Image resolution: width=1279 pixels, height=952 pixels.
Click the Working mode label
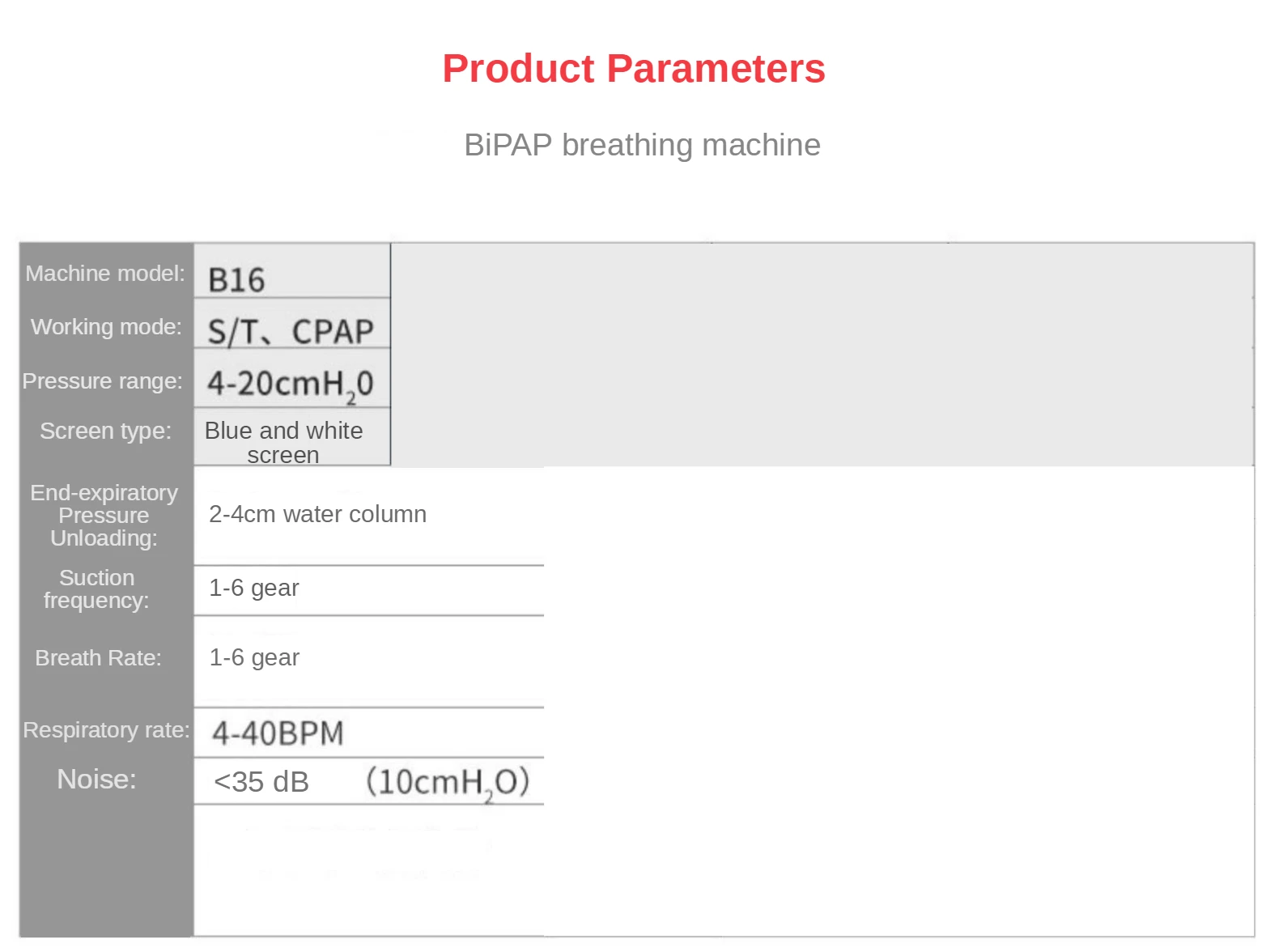point(106,327)
